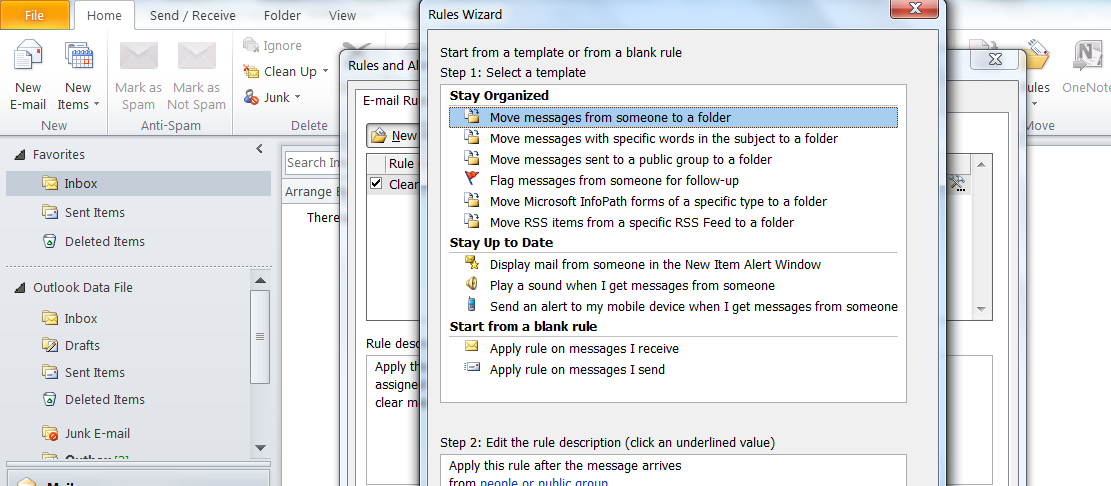Open the New Items button

coord(78,77)
